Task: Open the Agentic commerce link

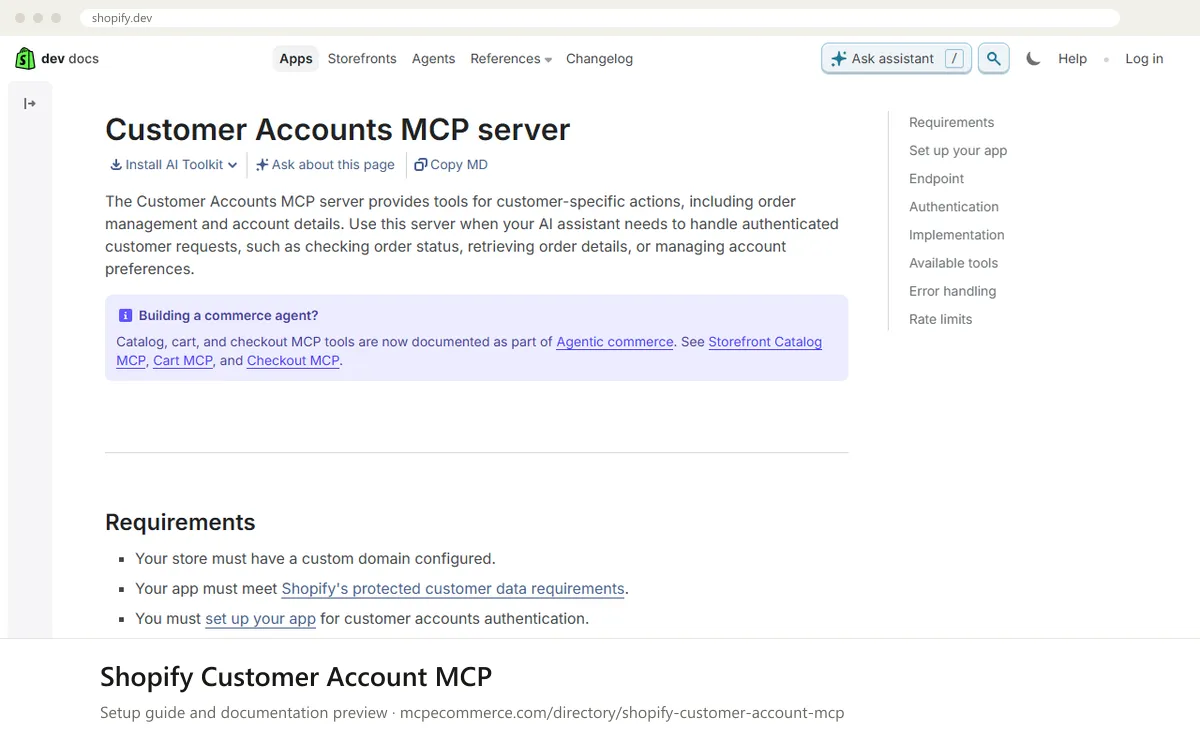Action: [x=615, y=342]
